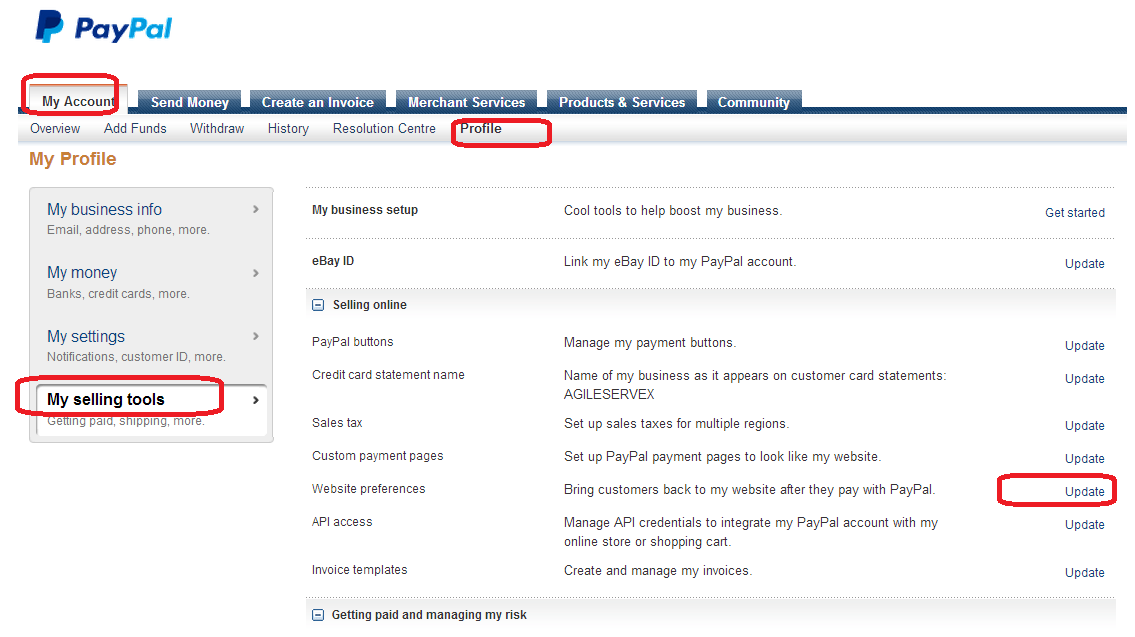Screen dimensions: 1135x637
Task: Update Custom payment pages
Action: click(1084, 458)
